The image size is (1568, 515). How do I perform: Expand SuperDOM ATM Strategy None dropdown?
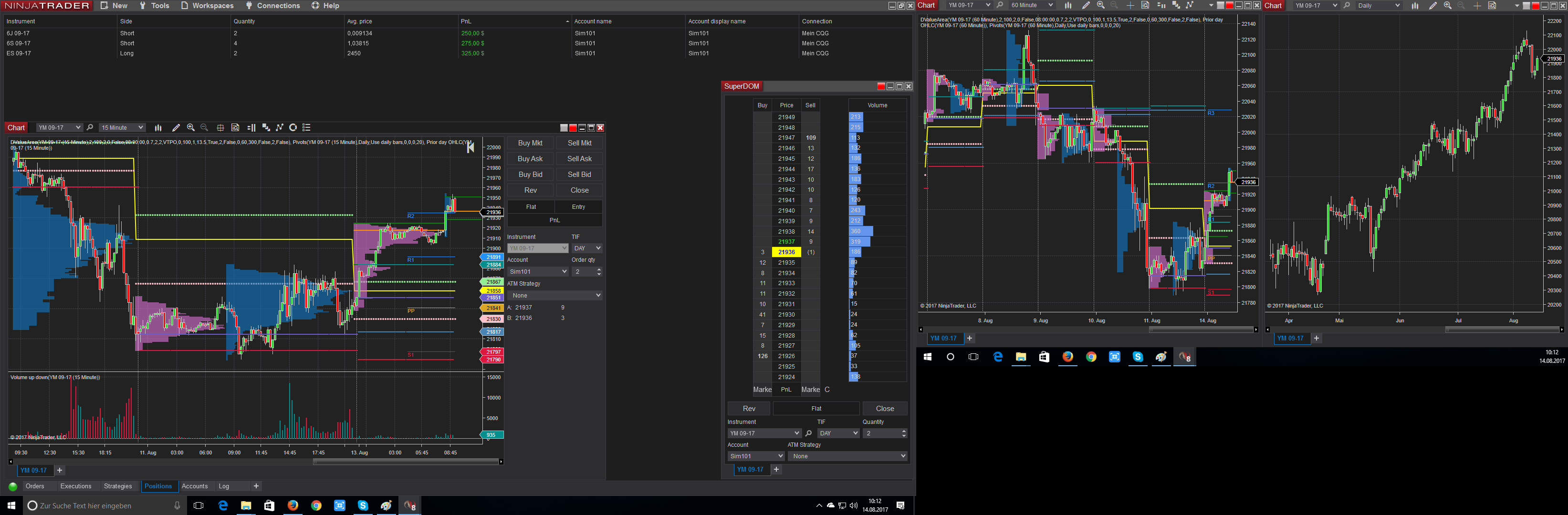[x=847, y=456]
